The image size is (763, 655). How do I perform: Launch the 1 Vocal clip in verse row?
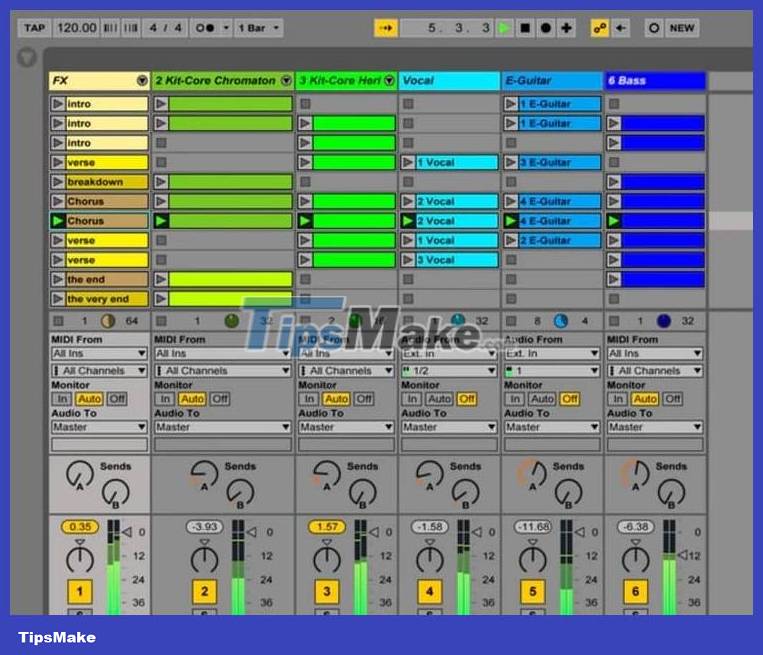click(x=408, y=162)
